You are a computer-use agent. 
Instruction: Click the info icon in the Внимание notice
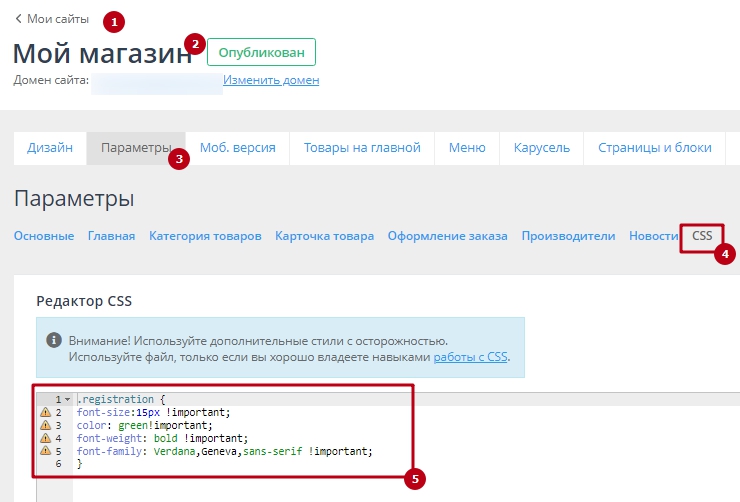point(54,340)
